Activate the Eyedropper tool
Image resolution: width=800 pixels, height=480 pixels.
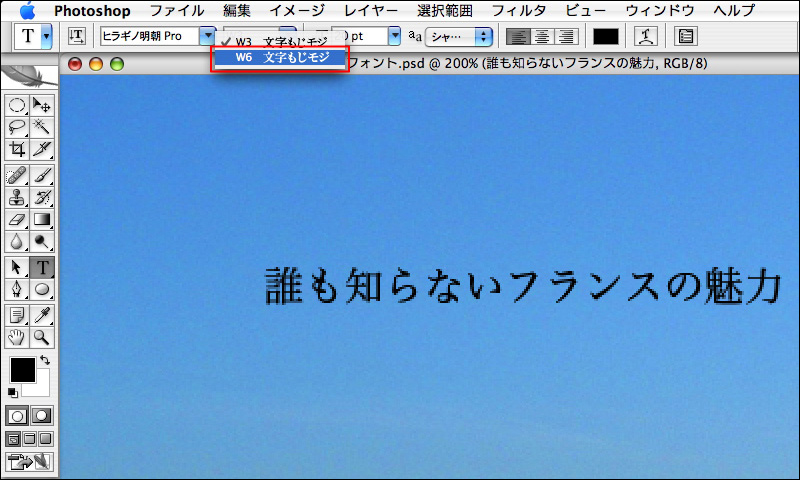click(42, 315)
